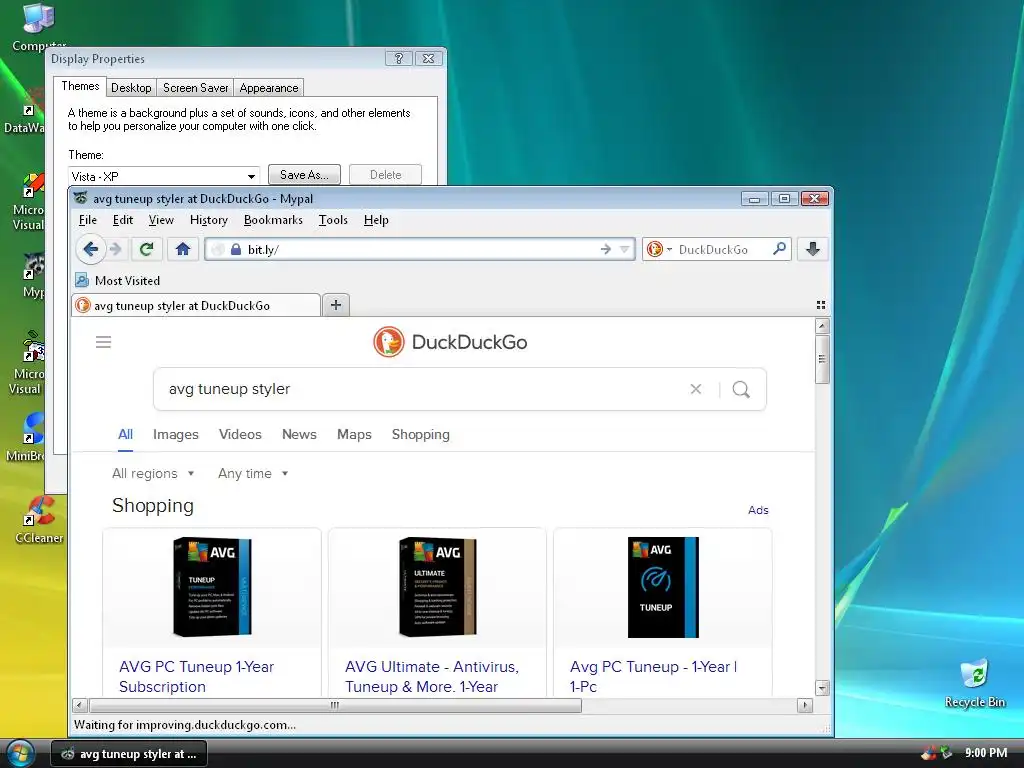Click the padlock site identity icon
1024x768 pixels.
(x=236, y=249)
